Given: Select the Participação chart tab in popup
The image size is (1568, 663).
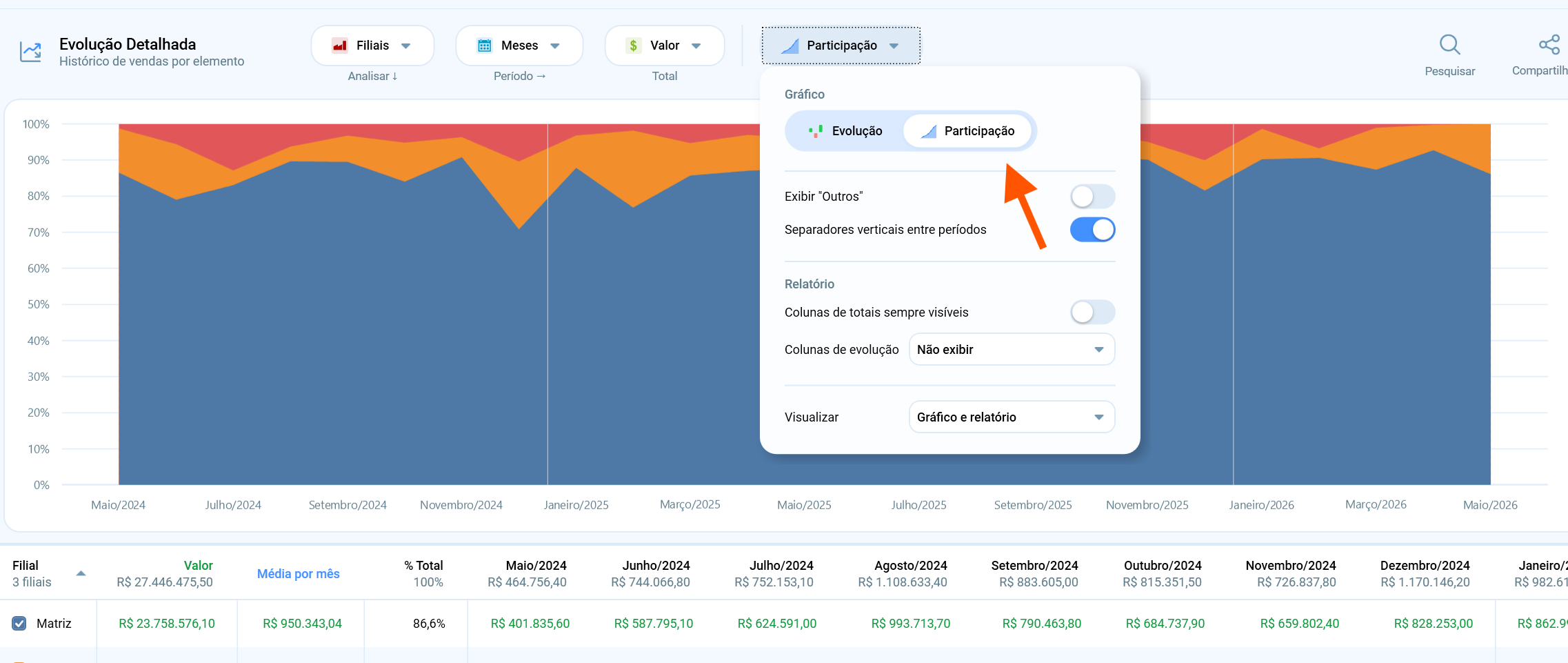Looking at the screenshot, I should (x=968, y=131).
